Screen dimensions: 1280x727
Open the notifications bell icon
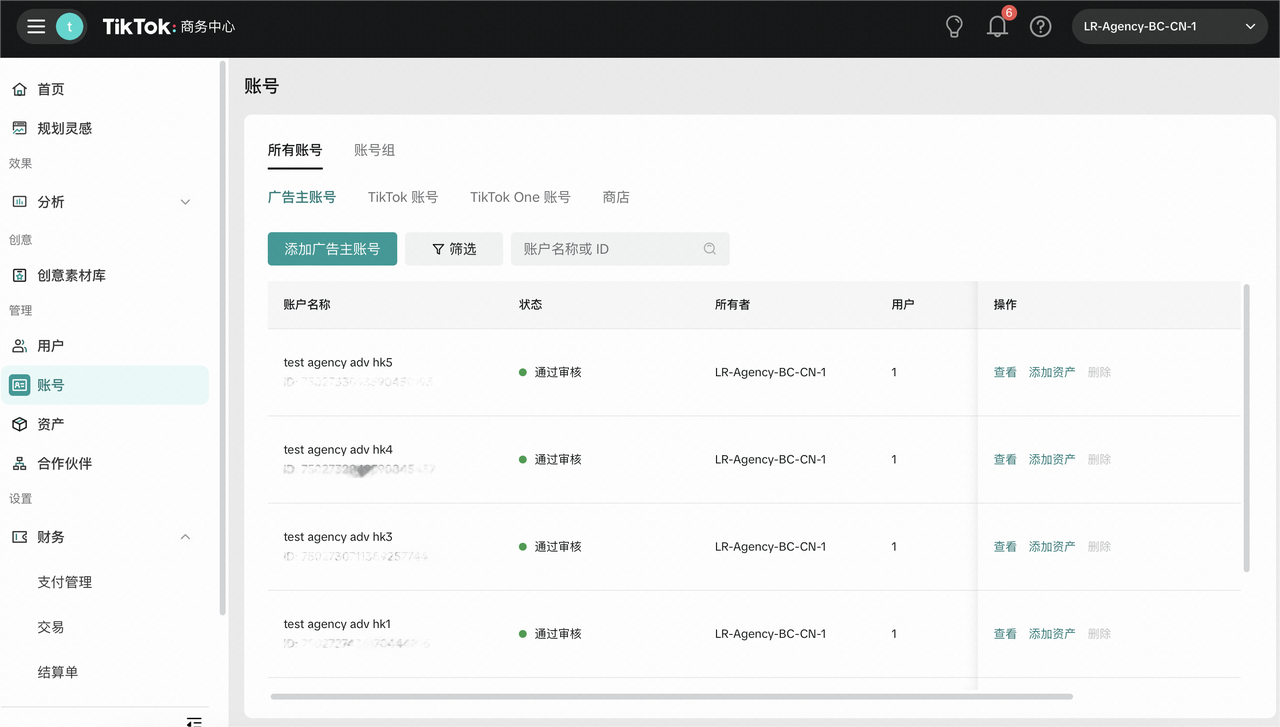coord(997,27)
